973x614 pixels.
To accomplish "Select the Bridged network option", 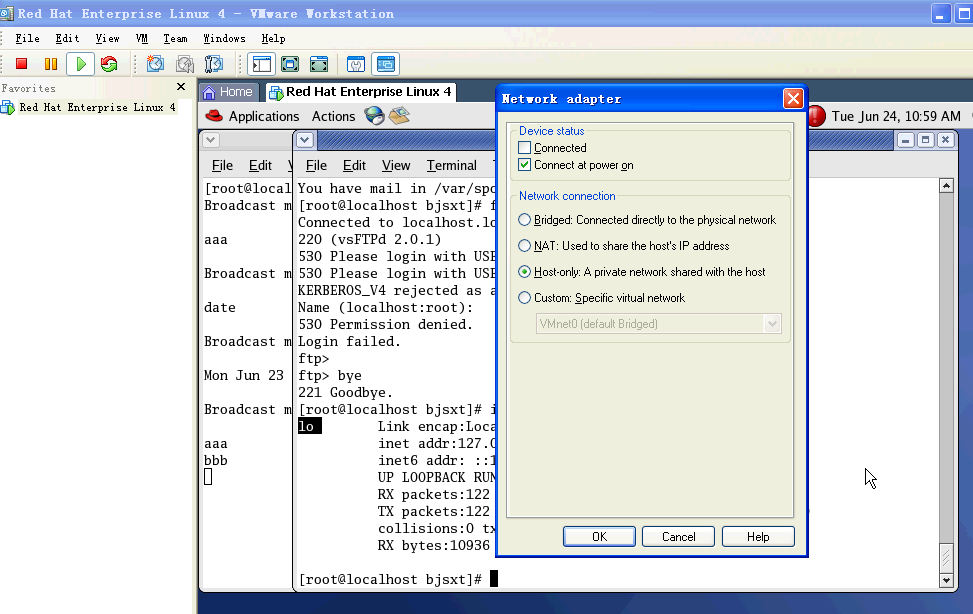I will pos(525,220).
